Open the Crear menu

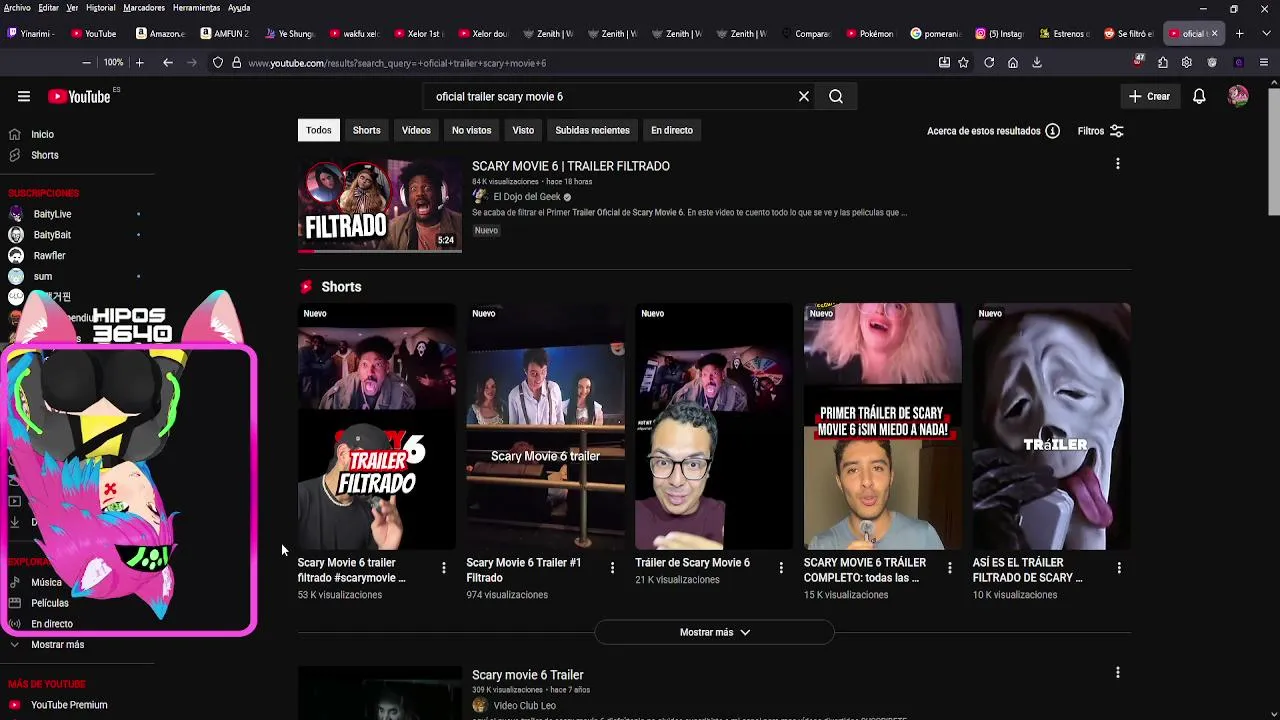[1150, 97]
